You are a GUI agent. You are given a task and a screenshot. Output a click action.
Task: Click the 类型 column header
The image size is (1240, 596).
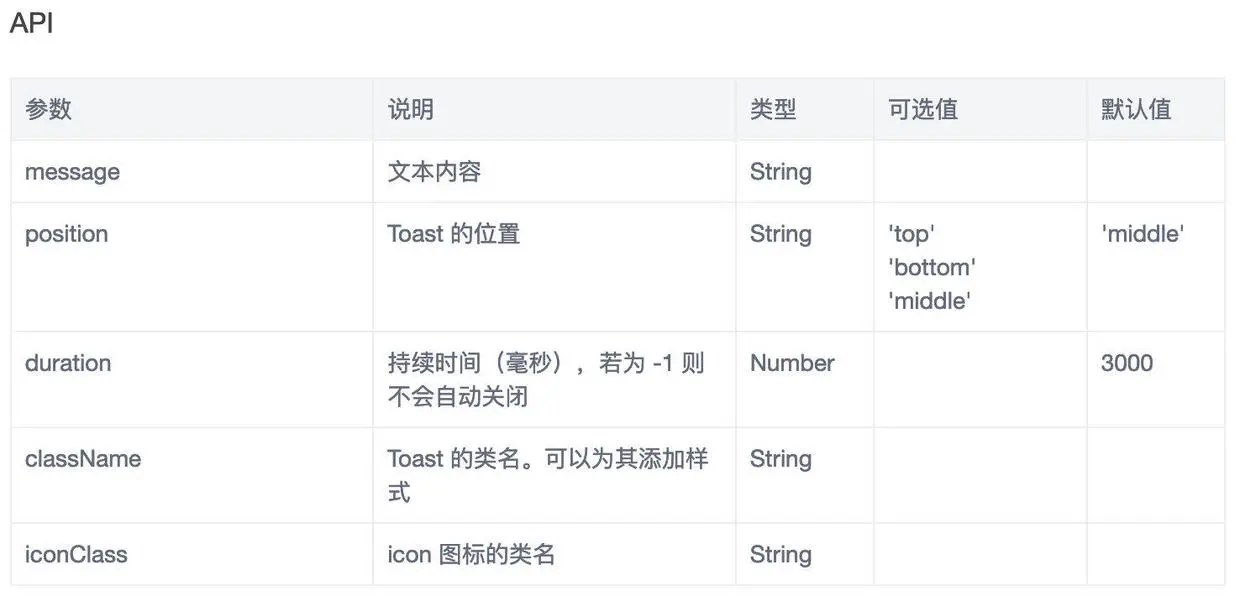pos(773,109)
